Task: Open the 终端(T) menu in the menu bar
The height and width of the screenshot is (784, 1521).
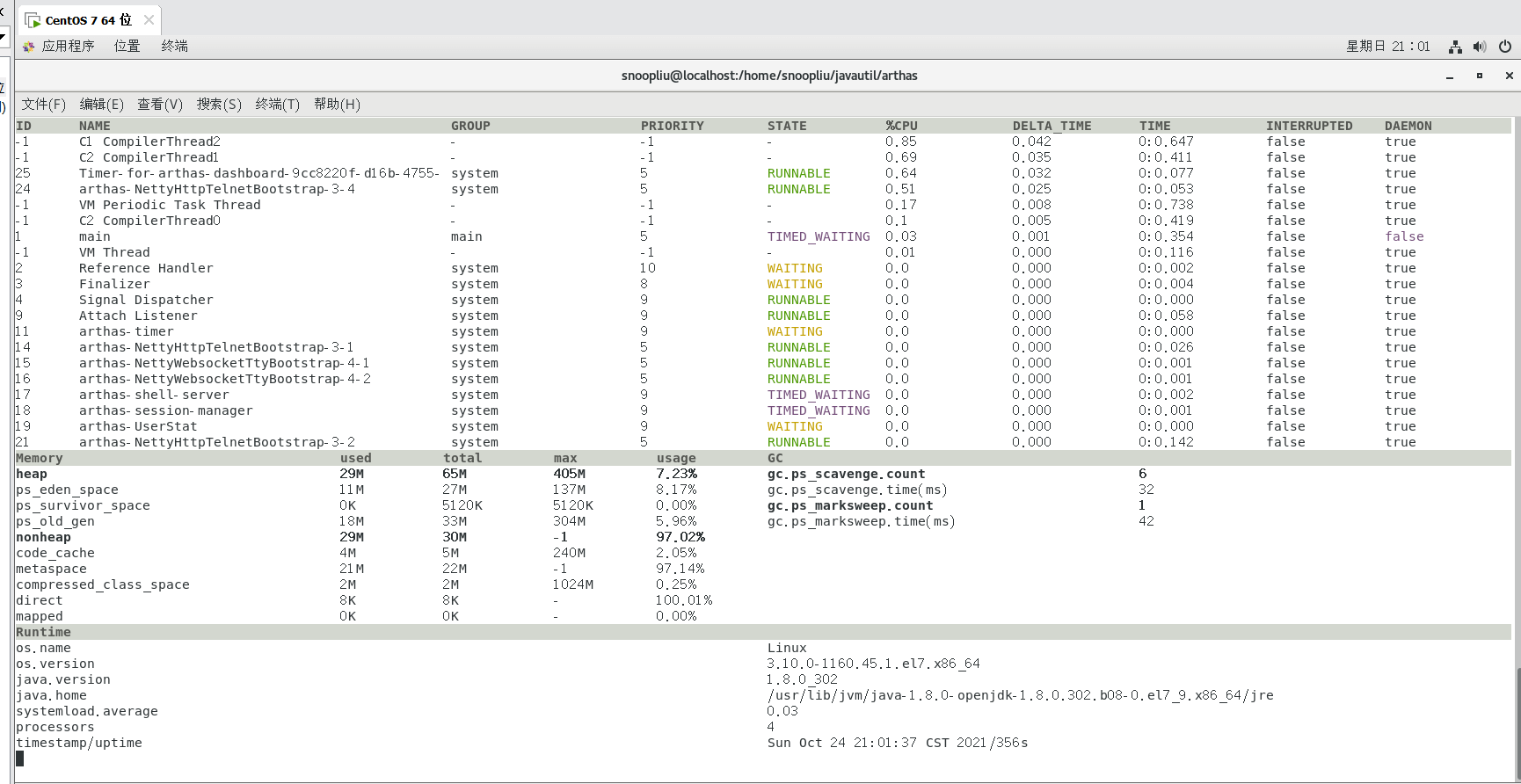Action: point(277,105)
